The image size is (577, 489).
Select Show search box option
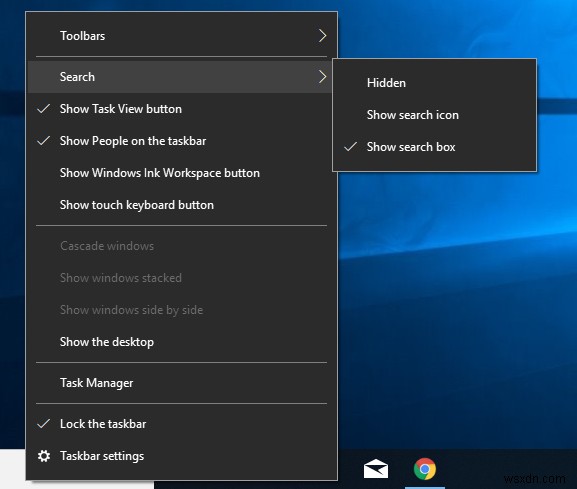[434, 147]
